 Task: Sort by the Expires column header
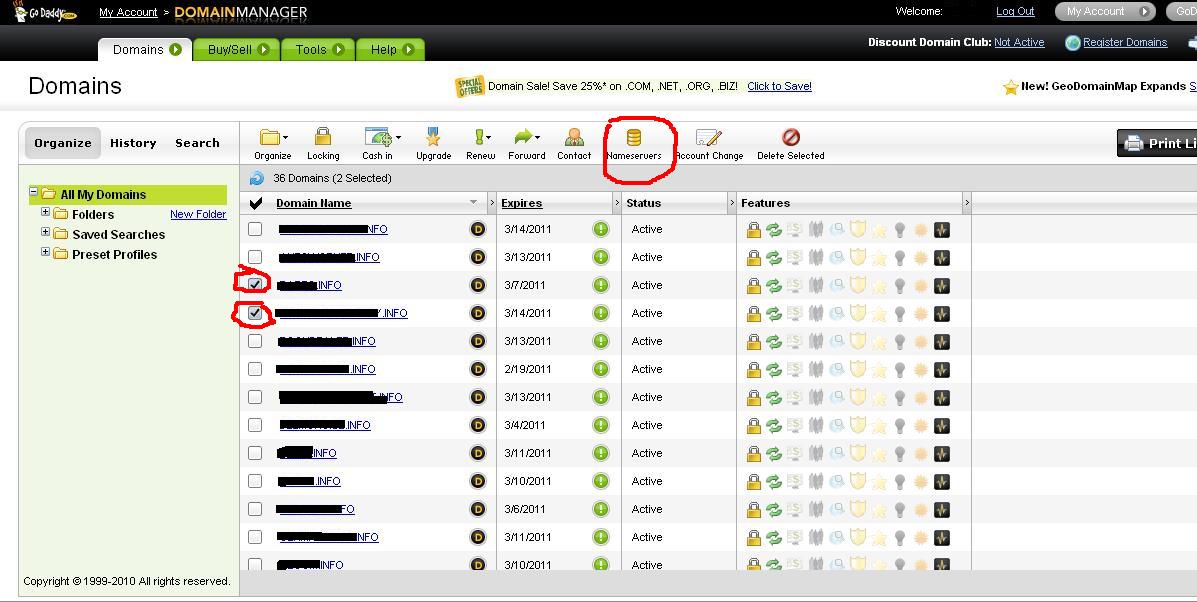click(x=521, y=203)
